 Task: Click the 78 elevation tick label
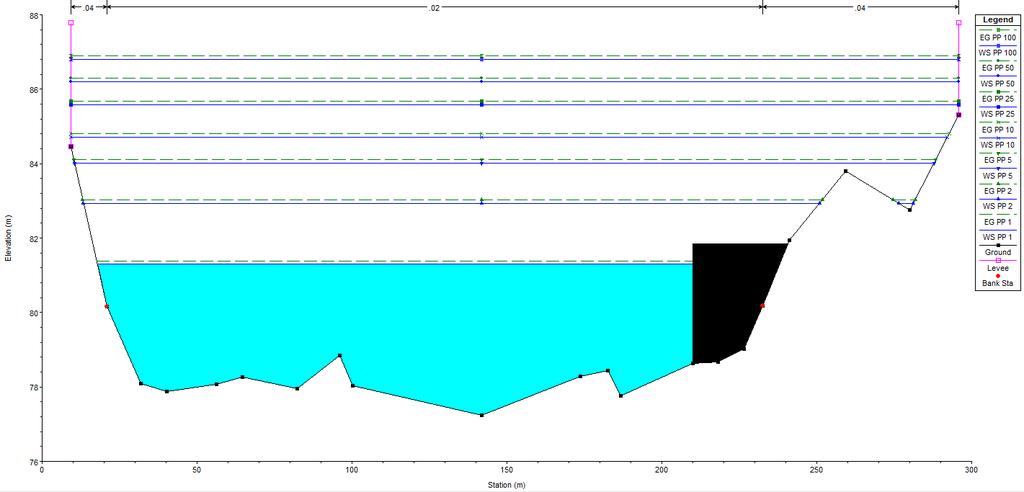tap(35, 387)
